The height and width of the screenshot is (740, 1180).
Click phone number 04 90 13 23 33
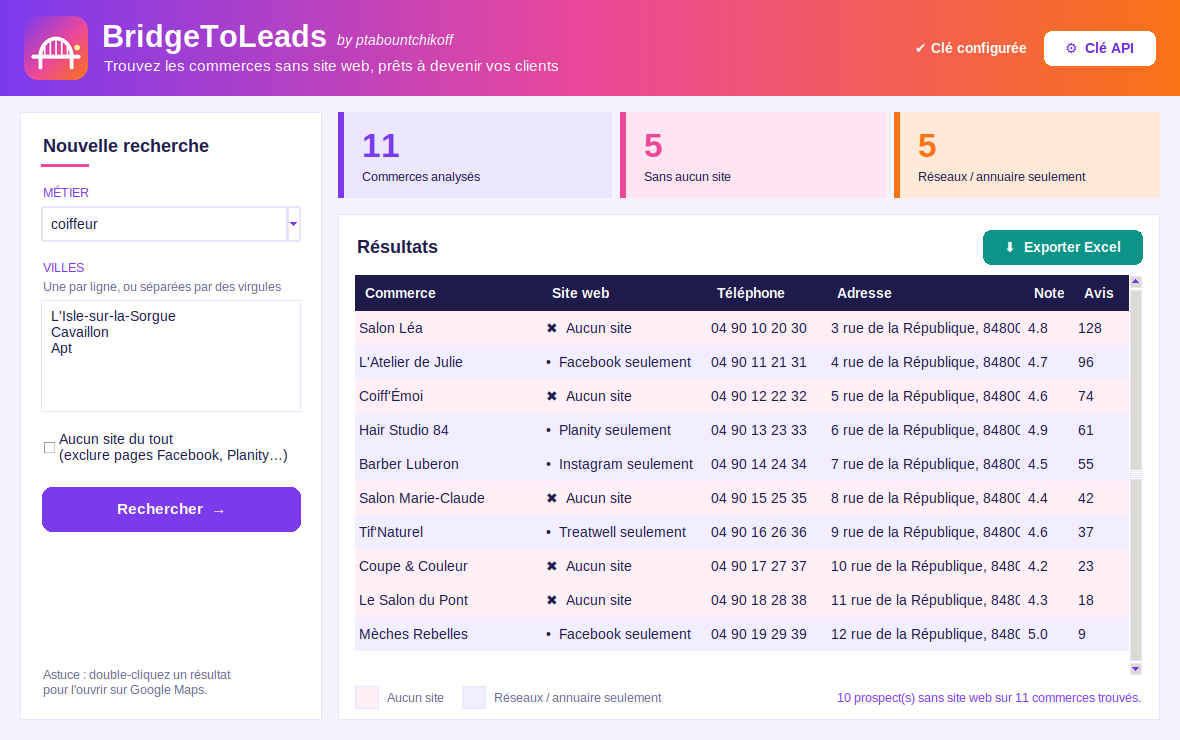tap(759, 430)
